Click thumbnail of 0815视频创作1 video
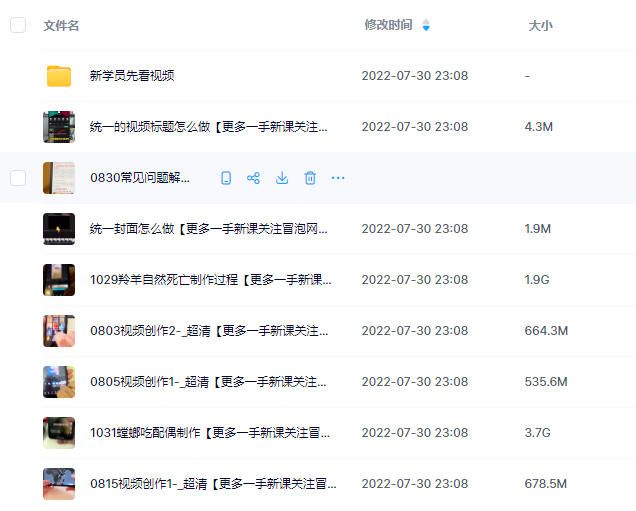Screen dimensions: 636x511 coord(59,484)
